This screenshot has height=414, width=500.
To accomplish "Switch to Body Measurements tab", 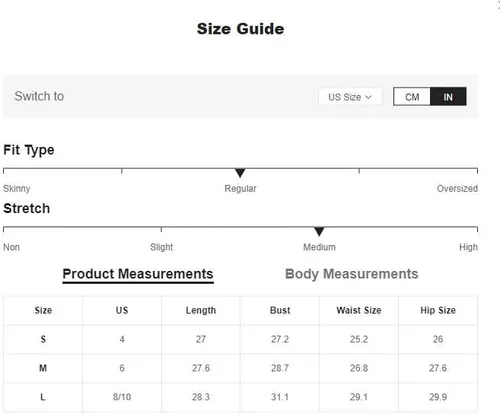I will pyautogui.click(x=352, y=274).
